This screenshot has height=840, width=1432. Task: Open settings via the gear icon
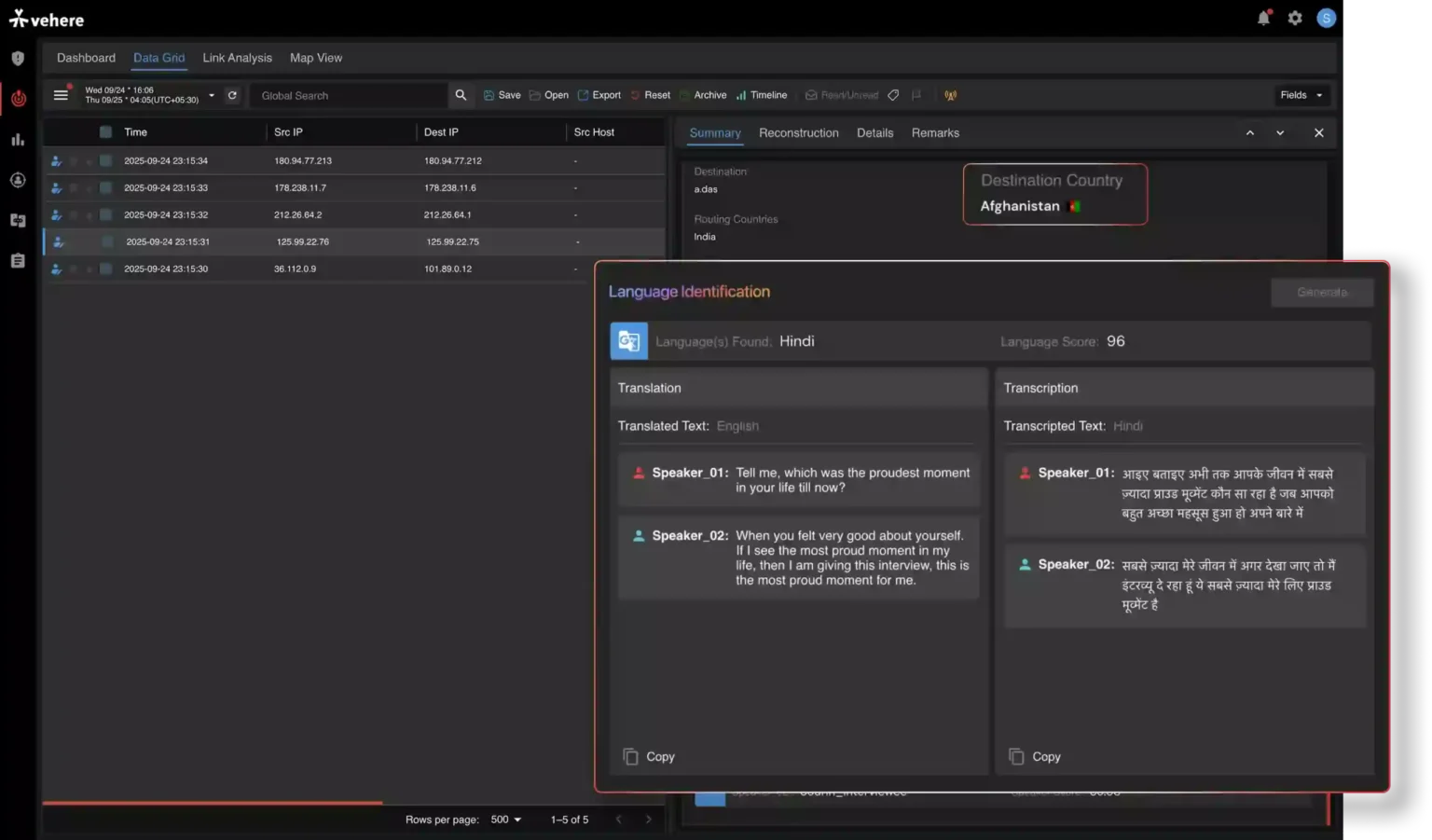tap(1295, 18)
